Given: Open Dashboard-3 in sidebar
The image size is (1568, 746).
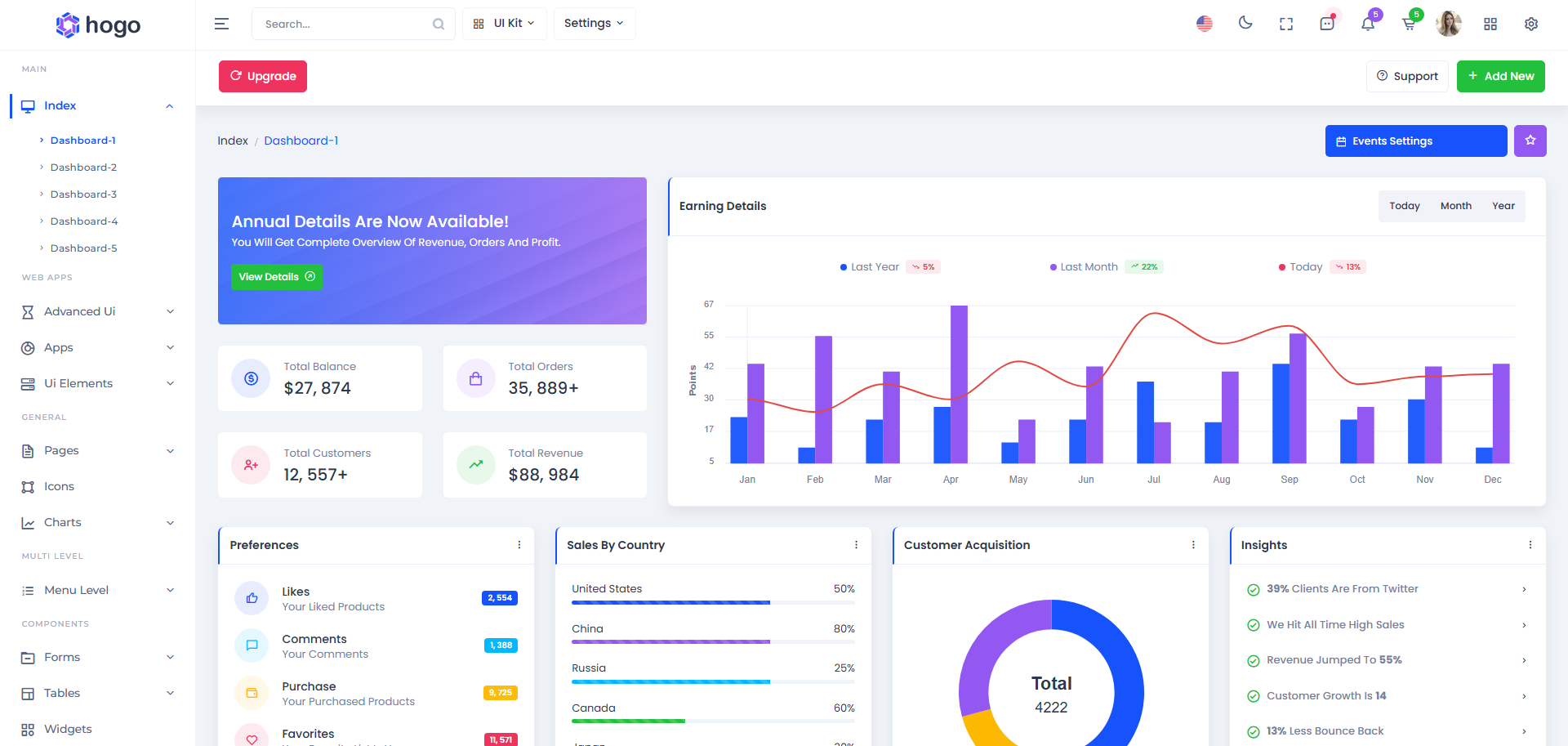Looking at the screenshot, I should (83, 194).
